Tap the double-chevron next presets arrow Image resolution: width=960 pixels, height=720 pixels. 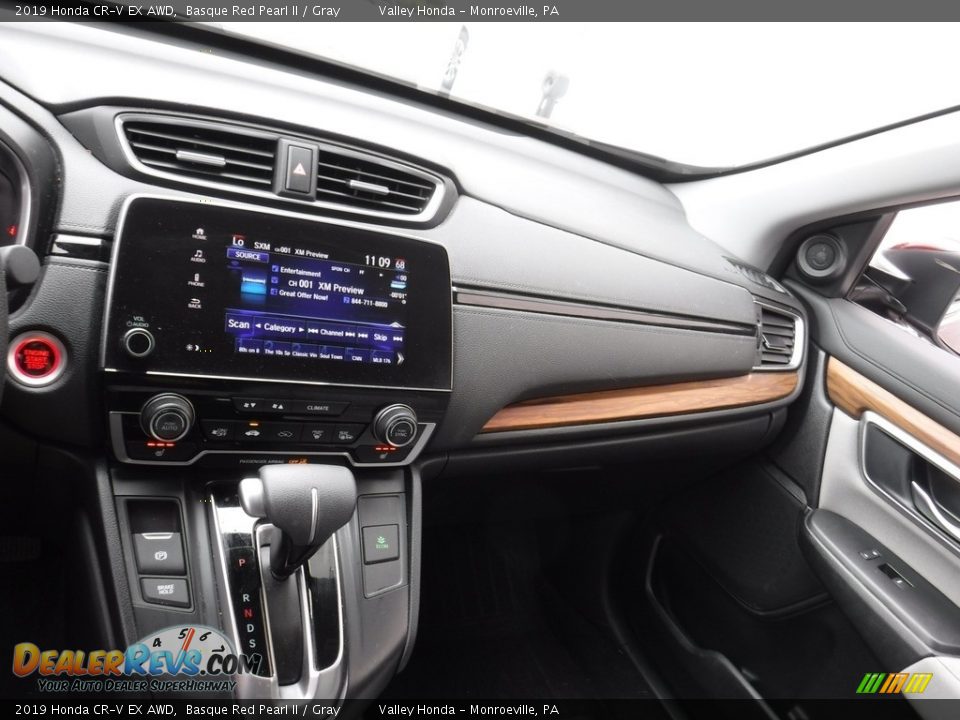pos(400,359)
